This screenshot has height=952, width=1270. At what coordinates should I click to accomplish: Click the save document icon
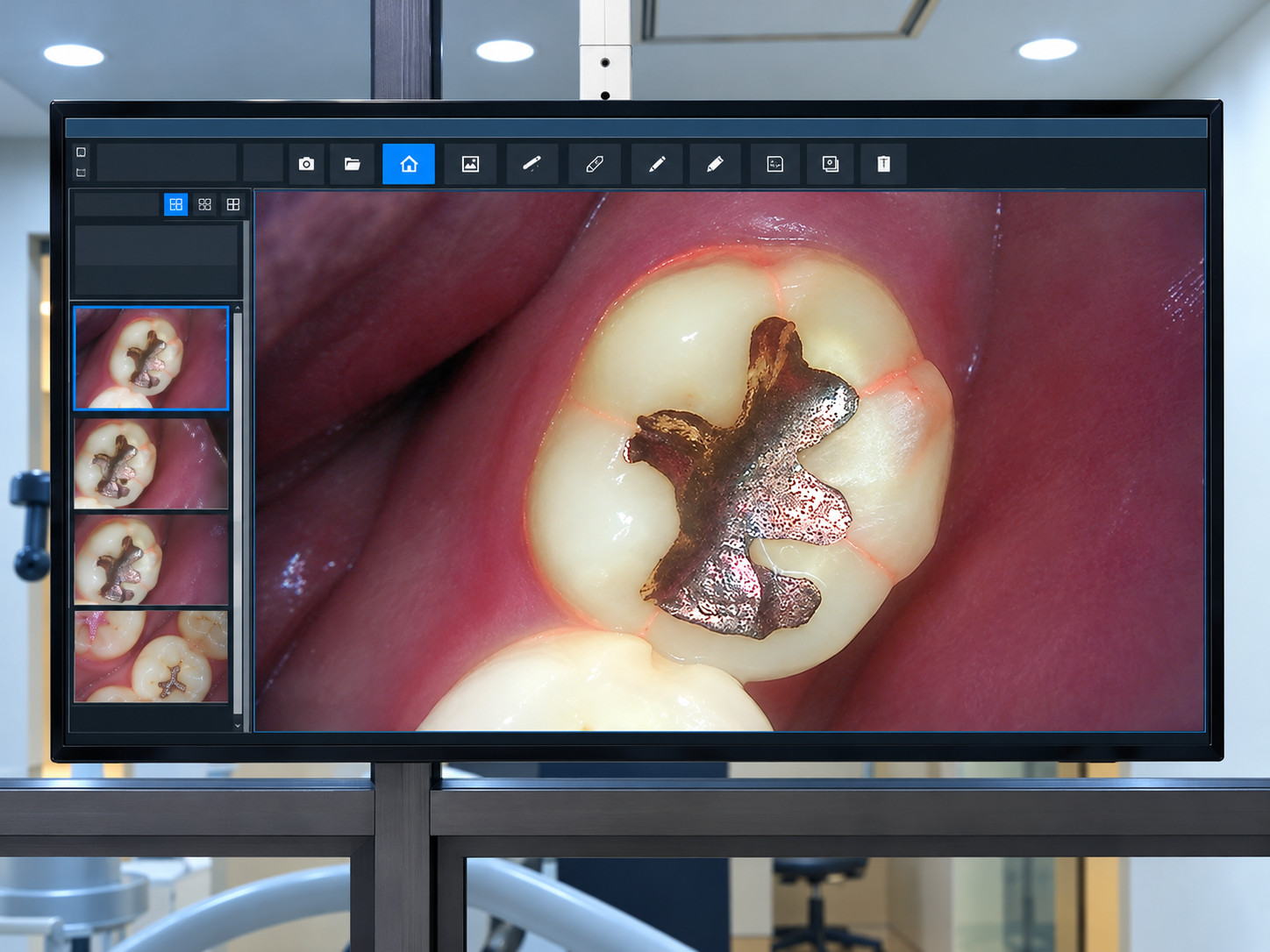coord(775,164)
